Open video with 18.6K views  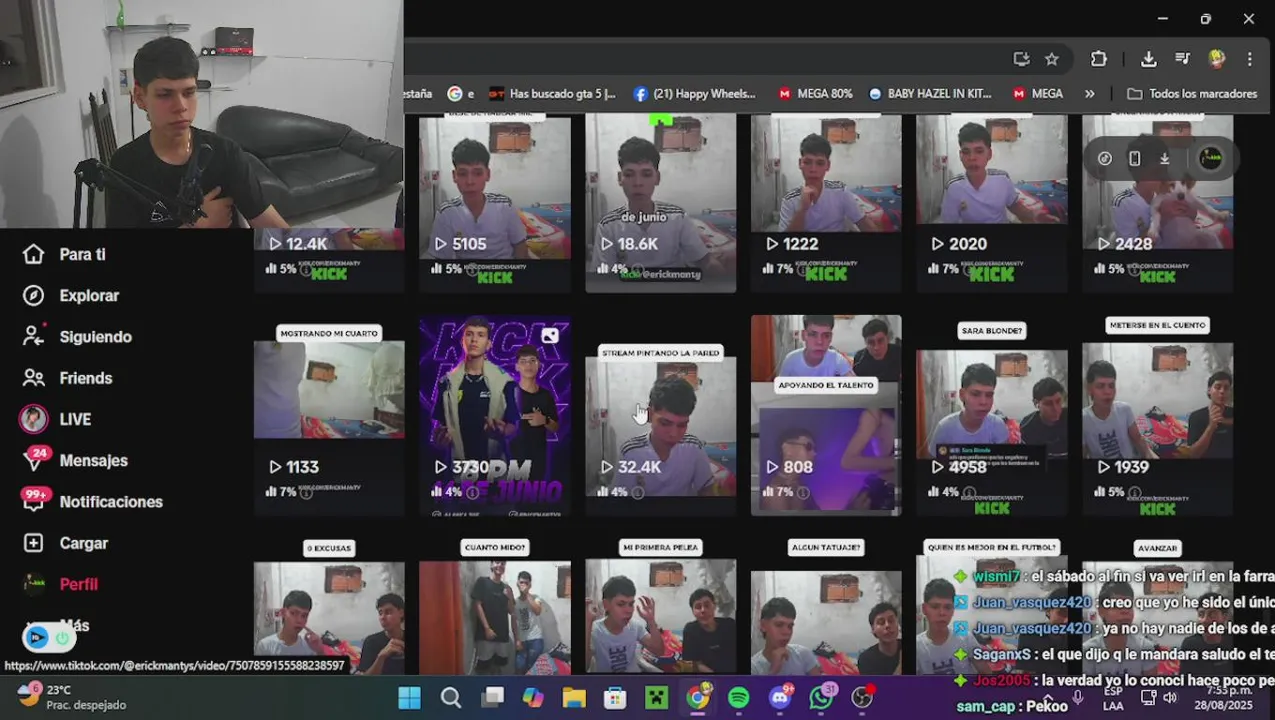(x=660, y=203)
